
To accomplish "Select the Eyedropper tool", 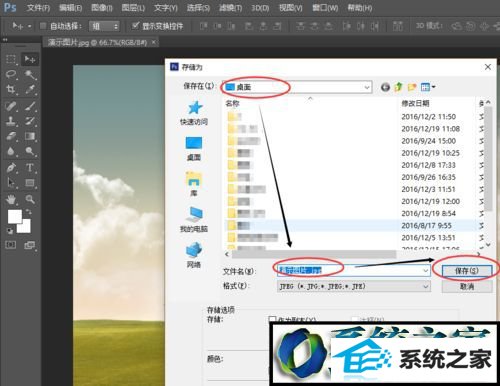I will click(30, 89).
